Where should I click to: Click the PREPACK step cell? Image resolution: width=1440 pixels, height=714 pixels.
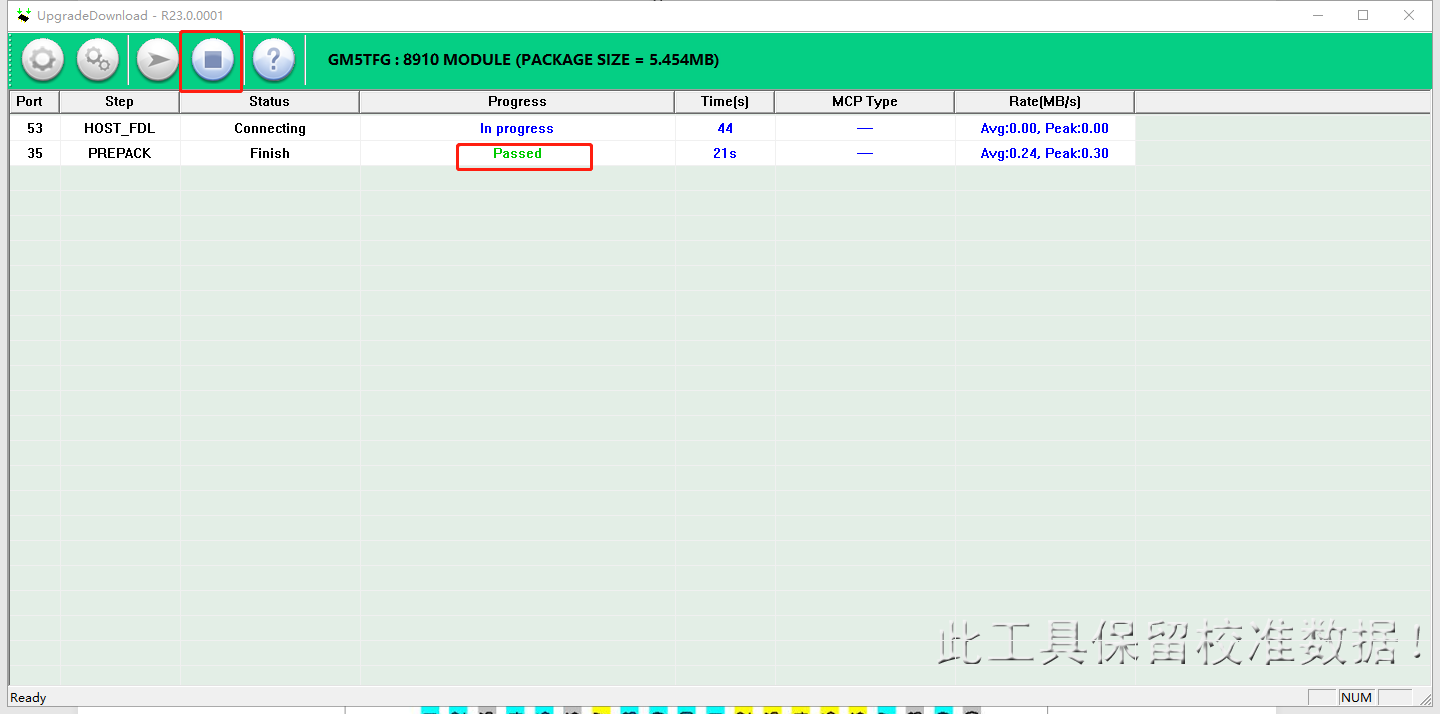click(x=120, y=153)
